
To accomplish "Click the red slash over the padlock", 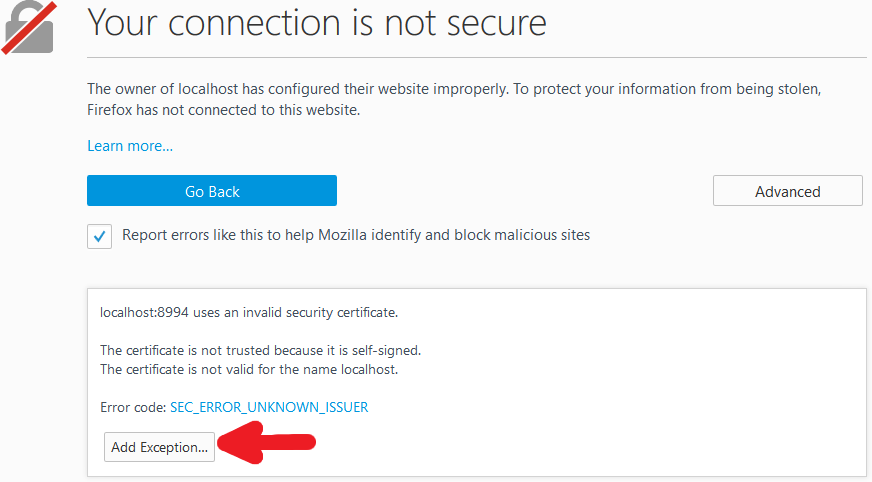I will coord(22,28).
